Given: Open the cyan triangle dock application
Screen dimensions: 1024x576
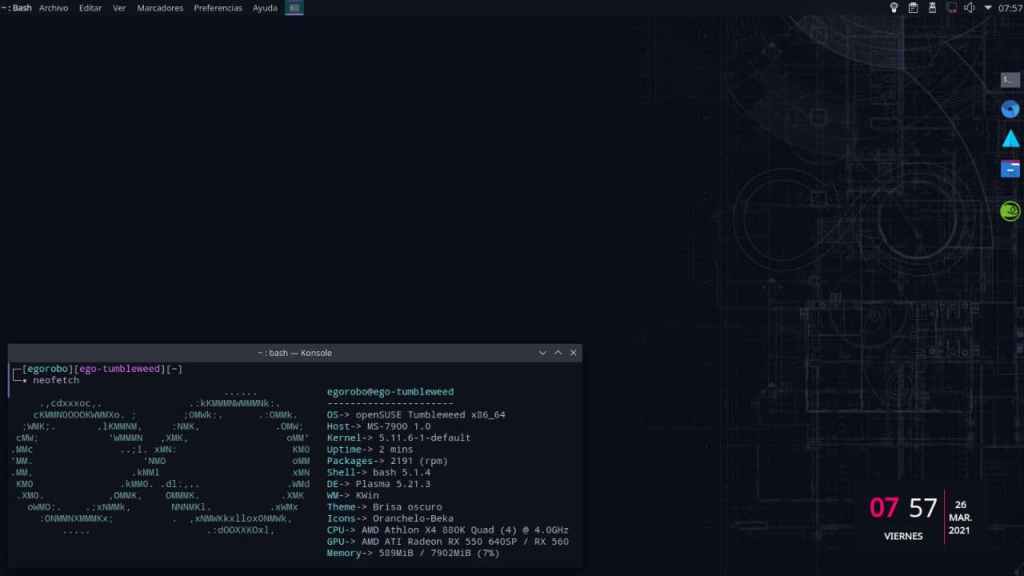Looking at the screenshot, I should (1010, 139).
